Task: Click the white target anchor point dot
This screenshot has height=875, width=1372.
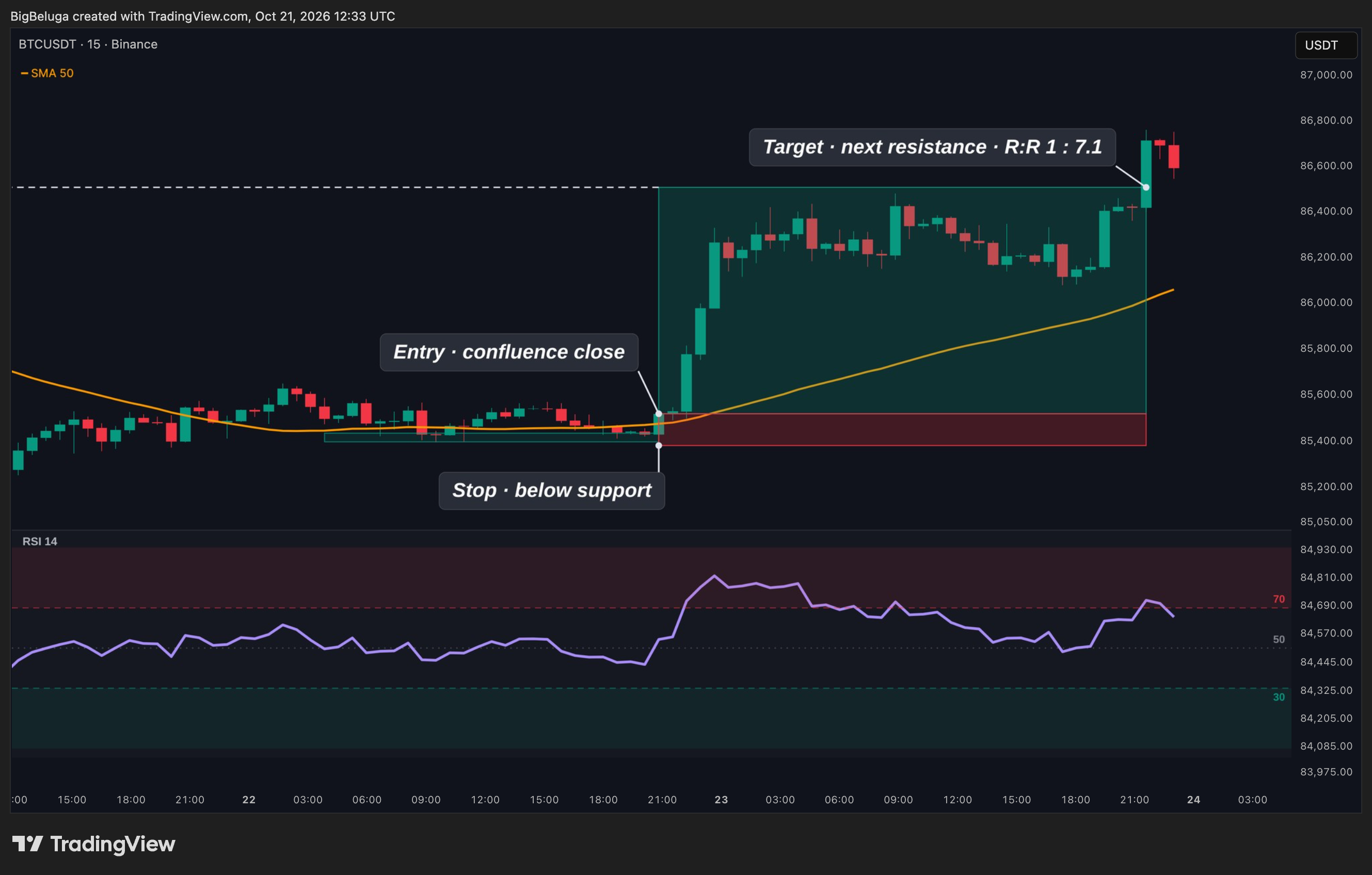Action: 1146,187
